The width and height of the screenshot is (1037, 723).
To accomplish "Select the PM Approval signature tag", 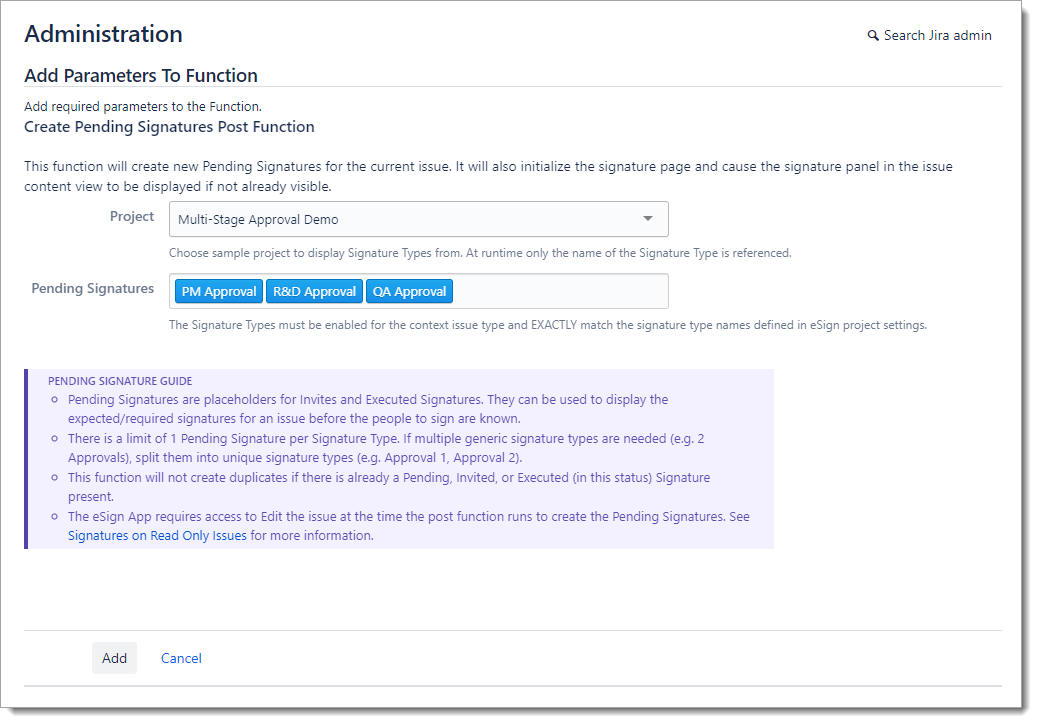I will [219, 291].
